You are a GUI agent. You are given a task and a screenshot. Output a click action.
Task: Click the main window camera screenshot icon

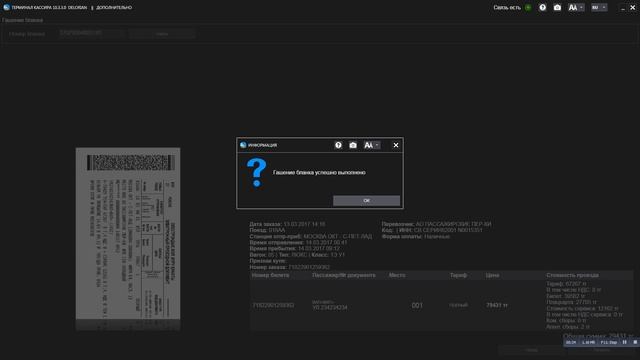[x=557, y=7]
